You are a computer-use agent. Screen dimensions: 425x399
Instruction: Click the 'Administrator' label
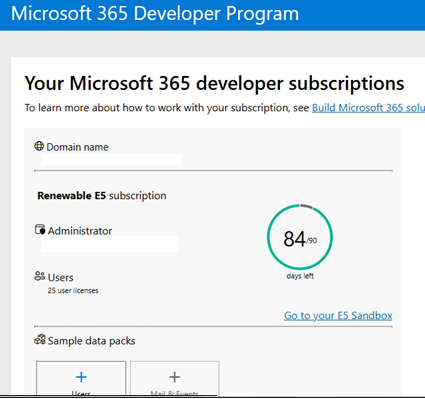tap(80, 231)
